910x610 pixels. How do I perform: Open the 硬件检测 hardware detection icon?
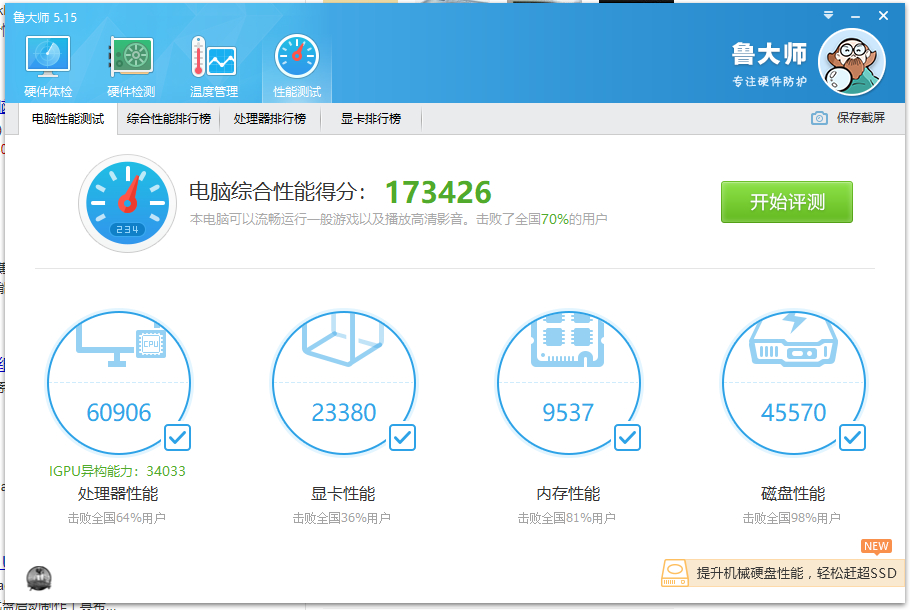pos(131,66)
